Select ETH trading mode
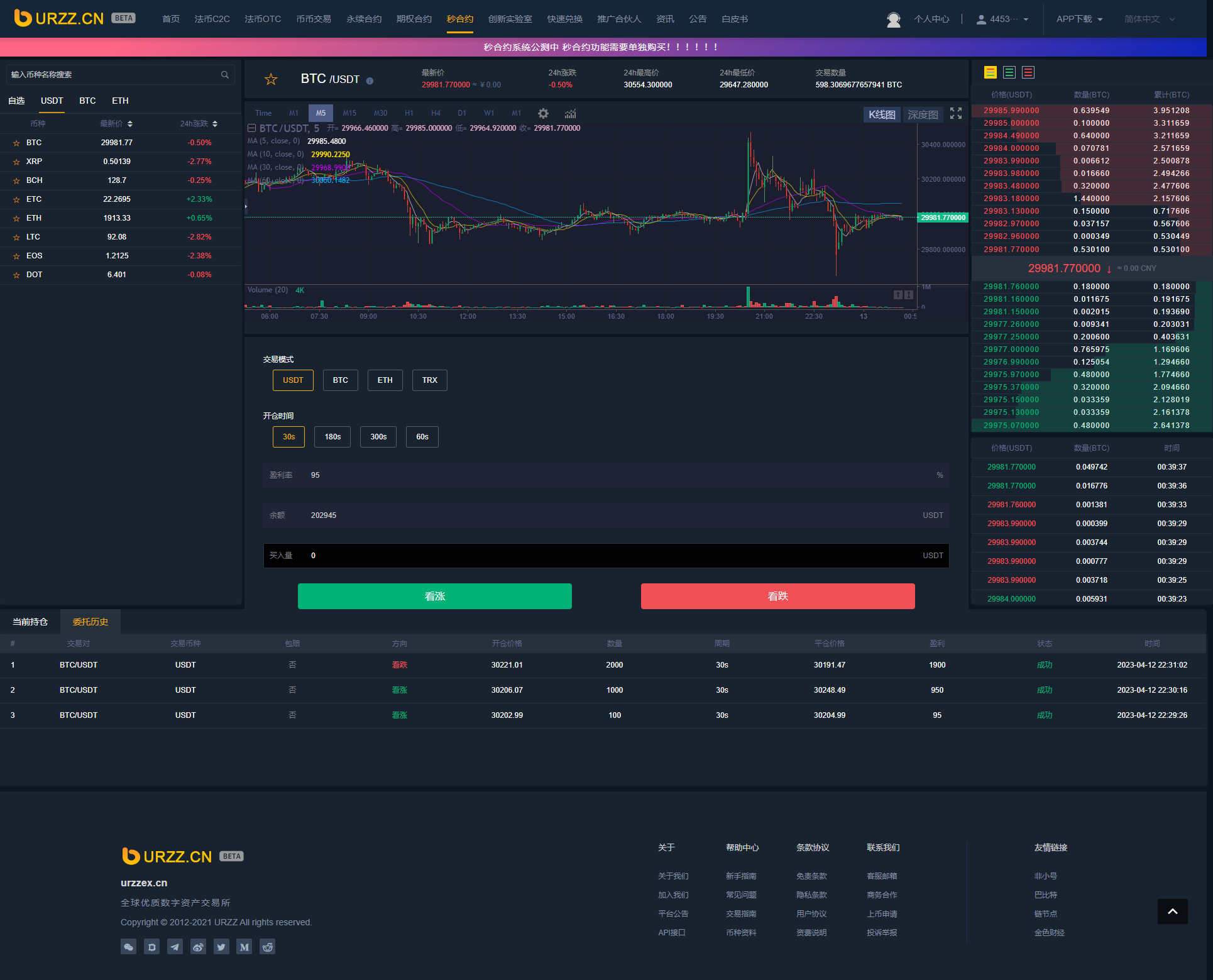The height and width of the screenshot is (980, 1213). click(x=385, y=380)
